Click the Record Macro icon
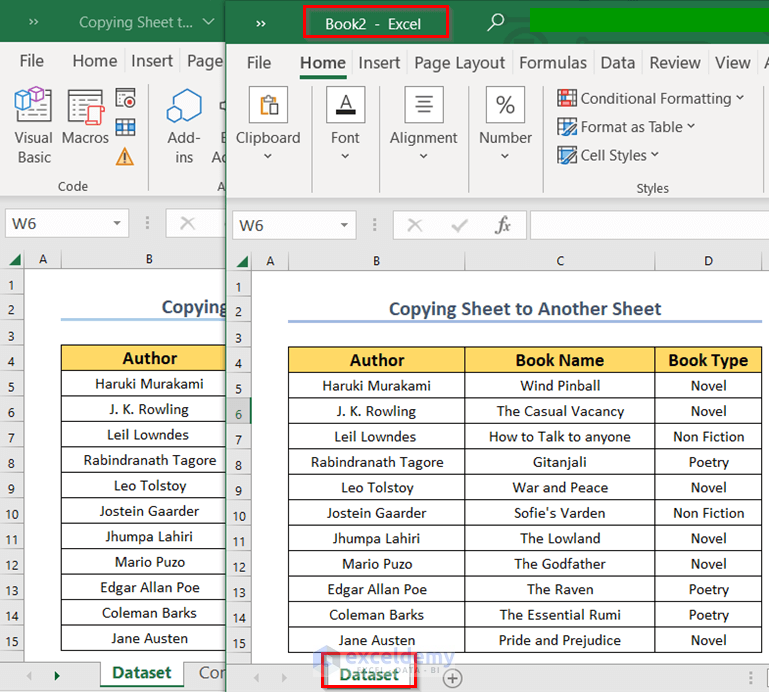The width and height of the screenshot is (769, 692). [x=125, y=98]
